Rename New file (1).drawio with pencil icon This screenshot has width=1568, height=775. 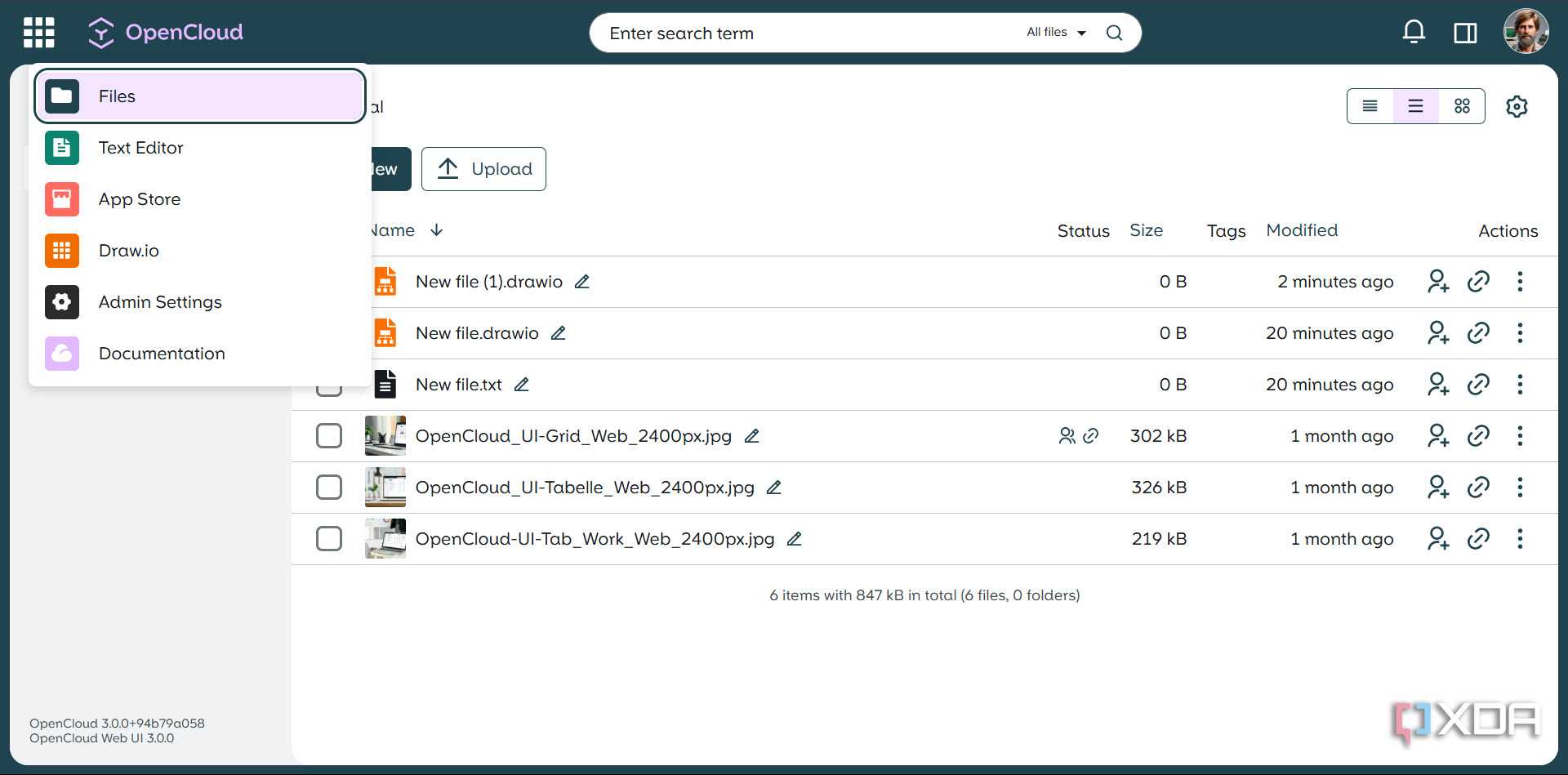[x=582, y=282]
